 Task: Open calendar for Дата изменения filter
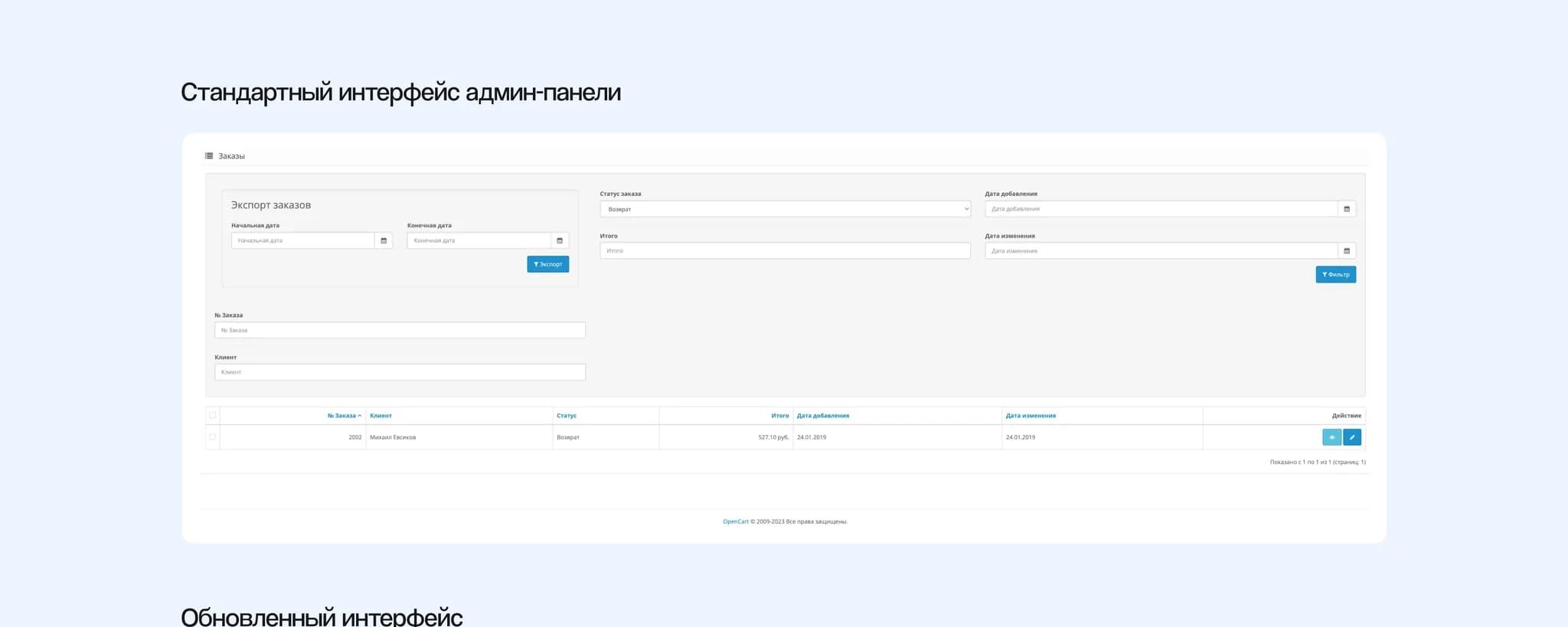pos(1347,251)
